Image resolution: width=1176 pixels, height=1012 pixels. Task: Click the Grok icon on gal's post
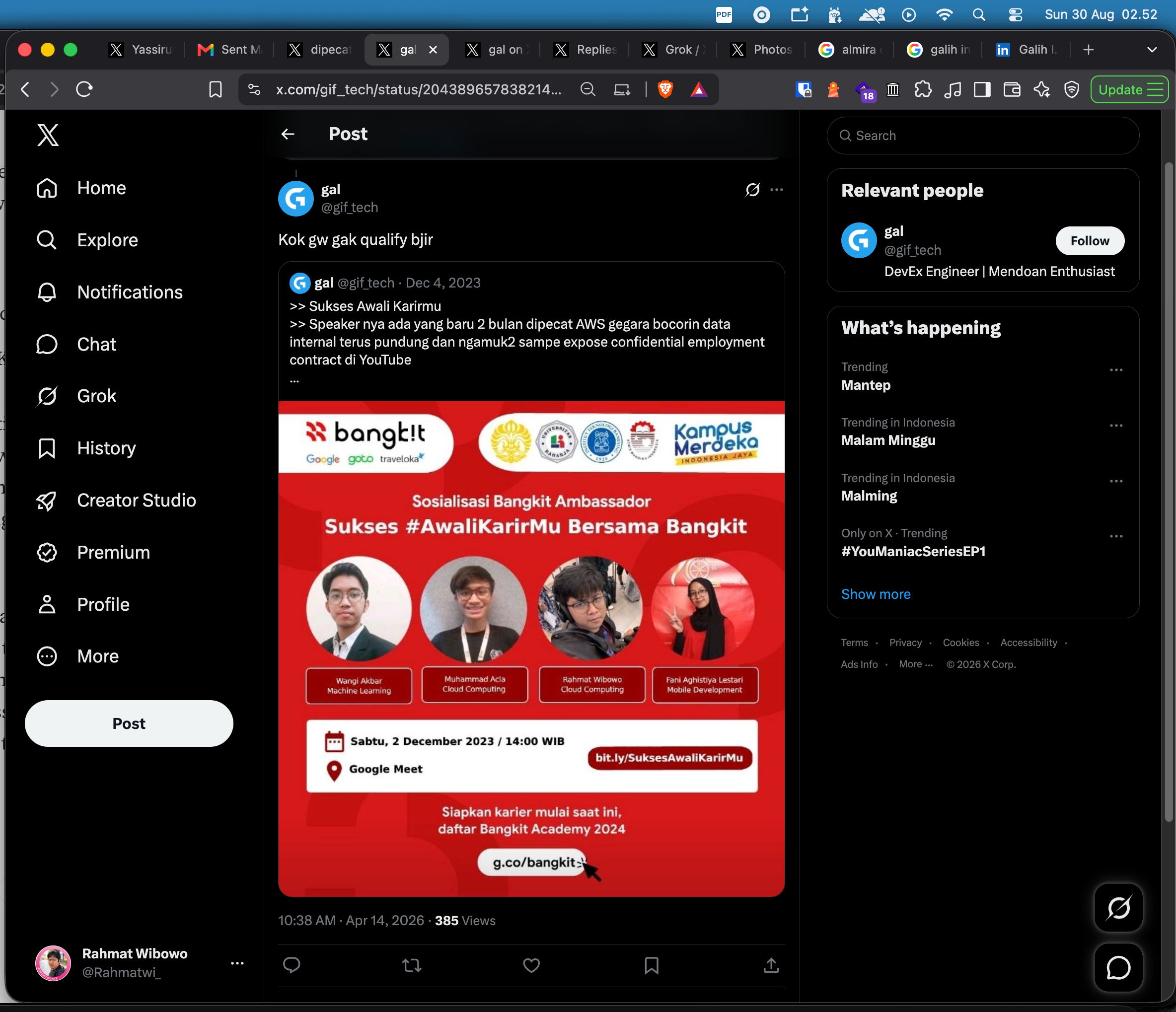click(x=752, y=190)
